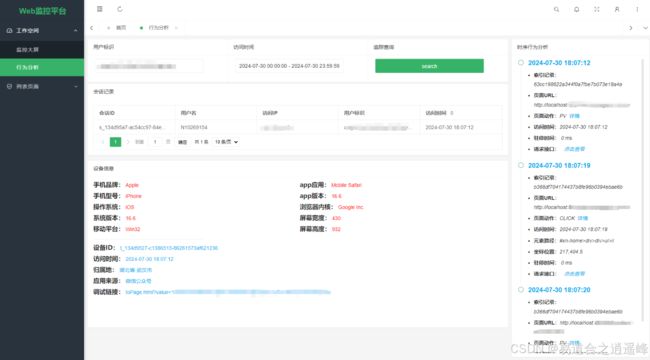Open the user profile icon
The height and width of the screenshot is (360, 650).
[x=617, y=9]
